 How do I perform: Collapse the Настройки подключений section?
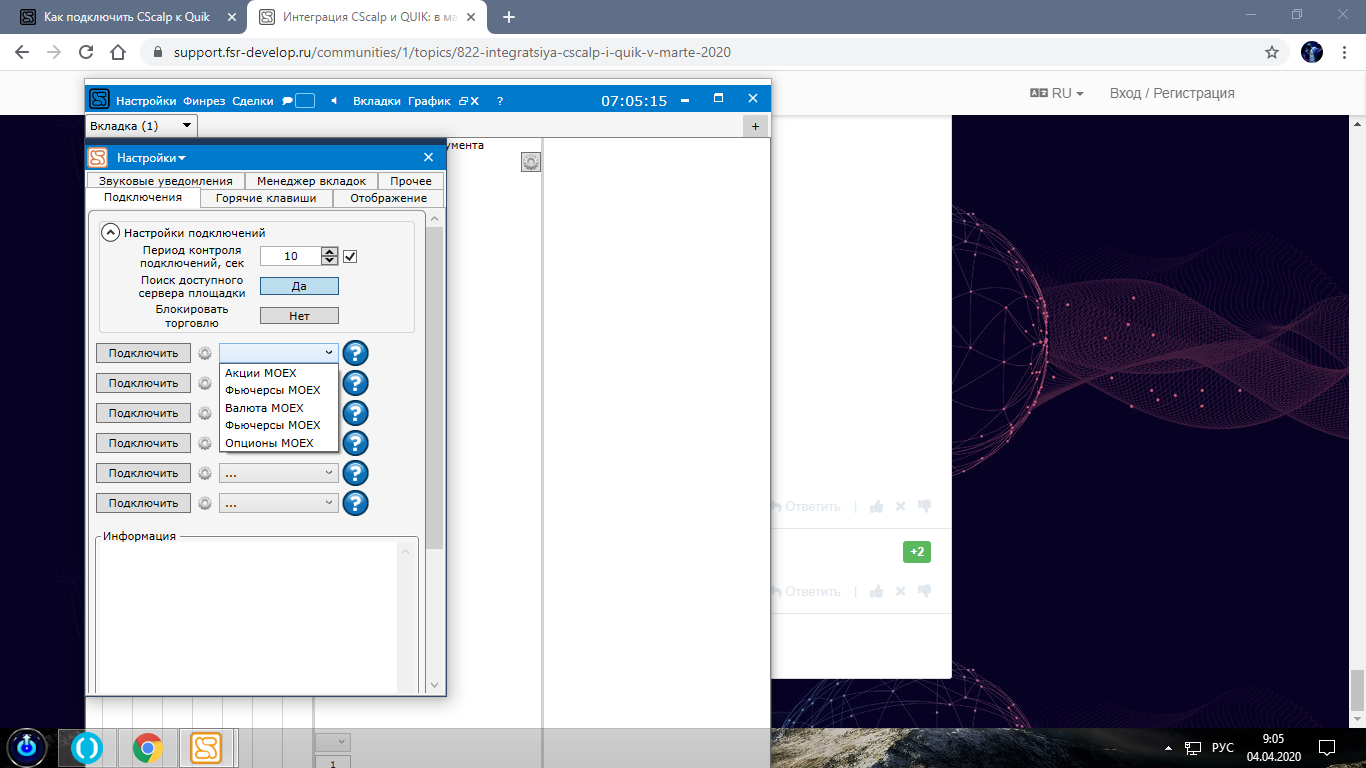(110, 232)
